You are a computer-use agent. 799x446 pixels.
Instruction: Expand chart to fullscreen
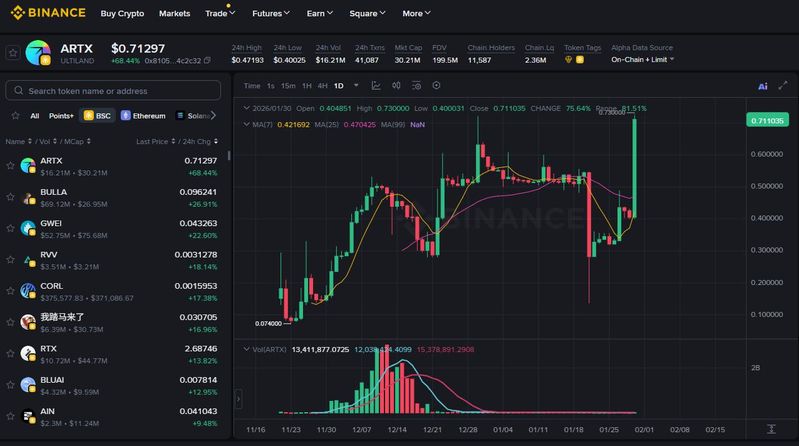click(x=783, y=86)
